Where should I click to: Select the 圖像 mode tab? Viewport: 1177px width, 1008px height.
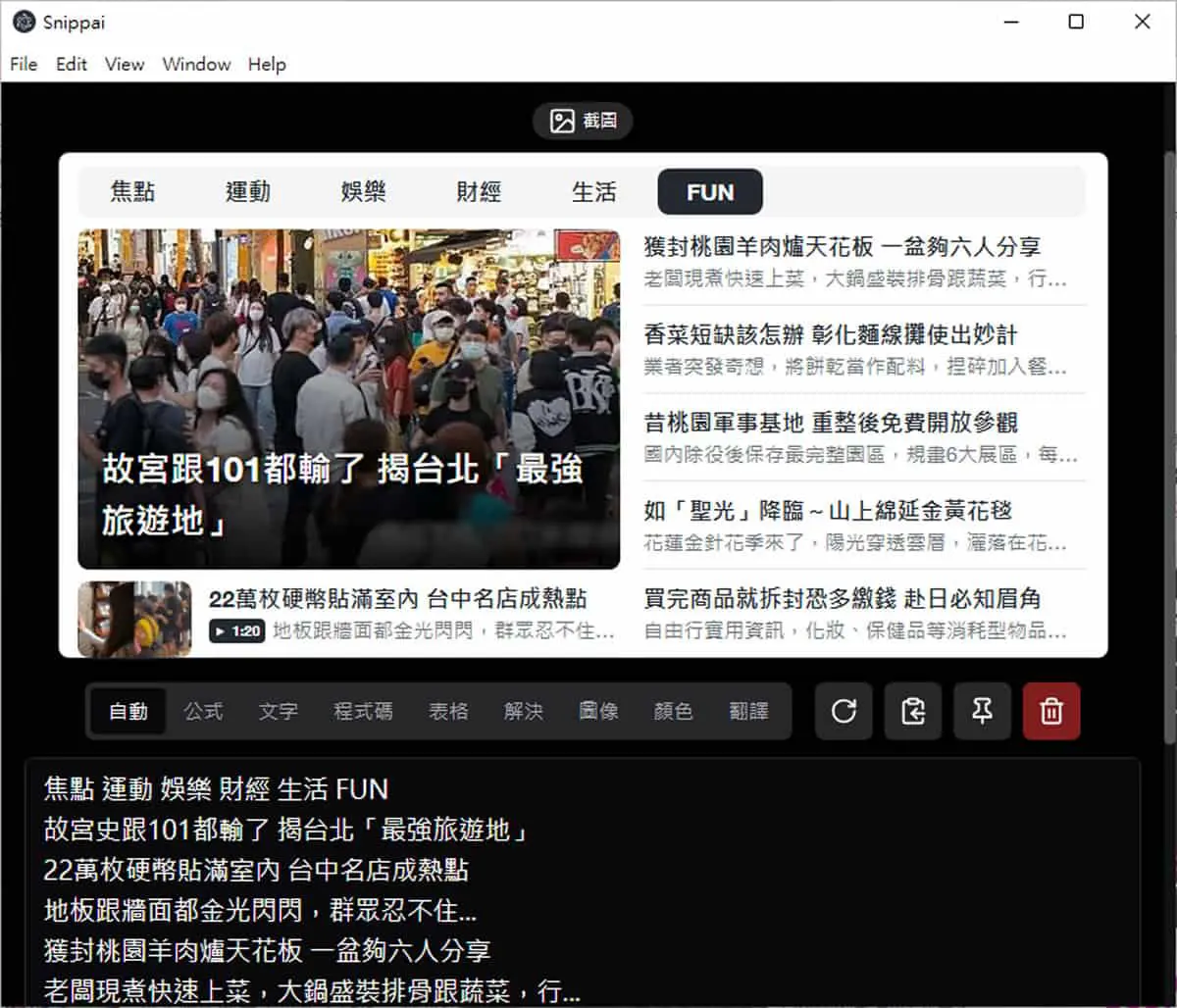point(598,711)
